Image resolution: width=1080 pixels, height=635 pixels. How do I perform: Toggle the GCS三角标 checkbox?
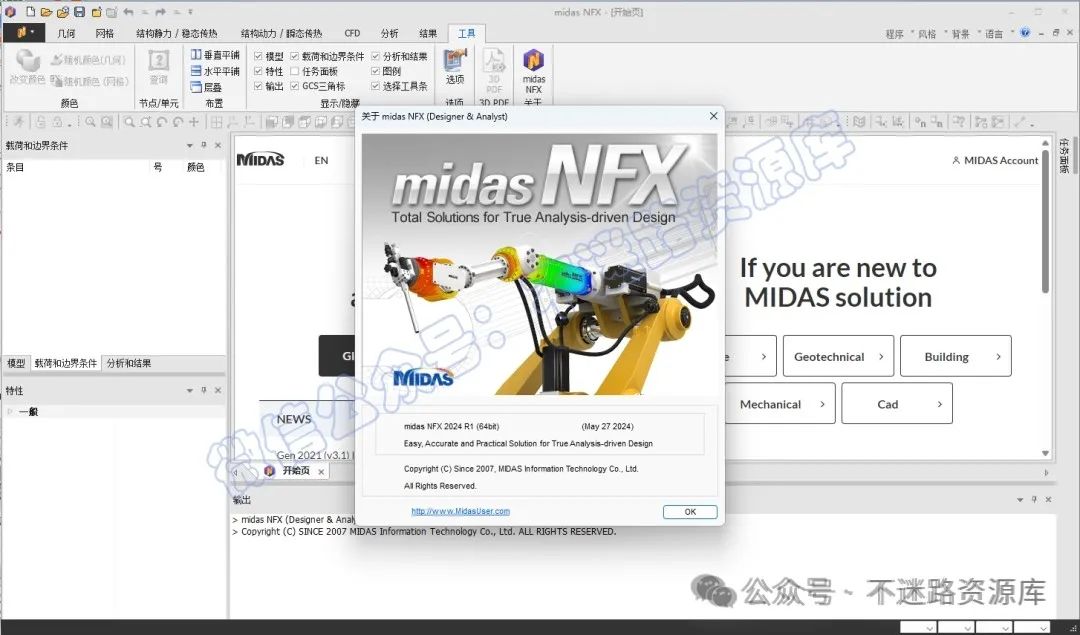(295, 86)
